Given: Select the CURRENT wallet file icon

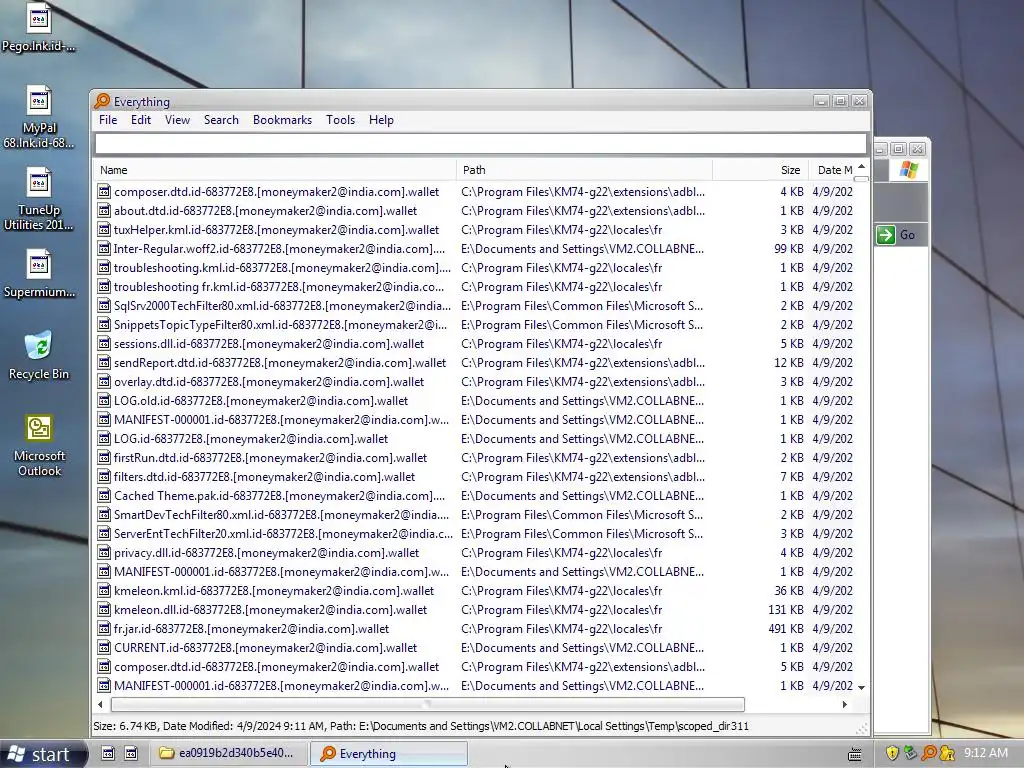Looking at the screenshot, I should 104,647.
